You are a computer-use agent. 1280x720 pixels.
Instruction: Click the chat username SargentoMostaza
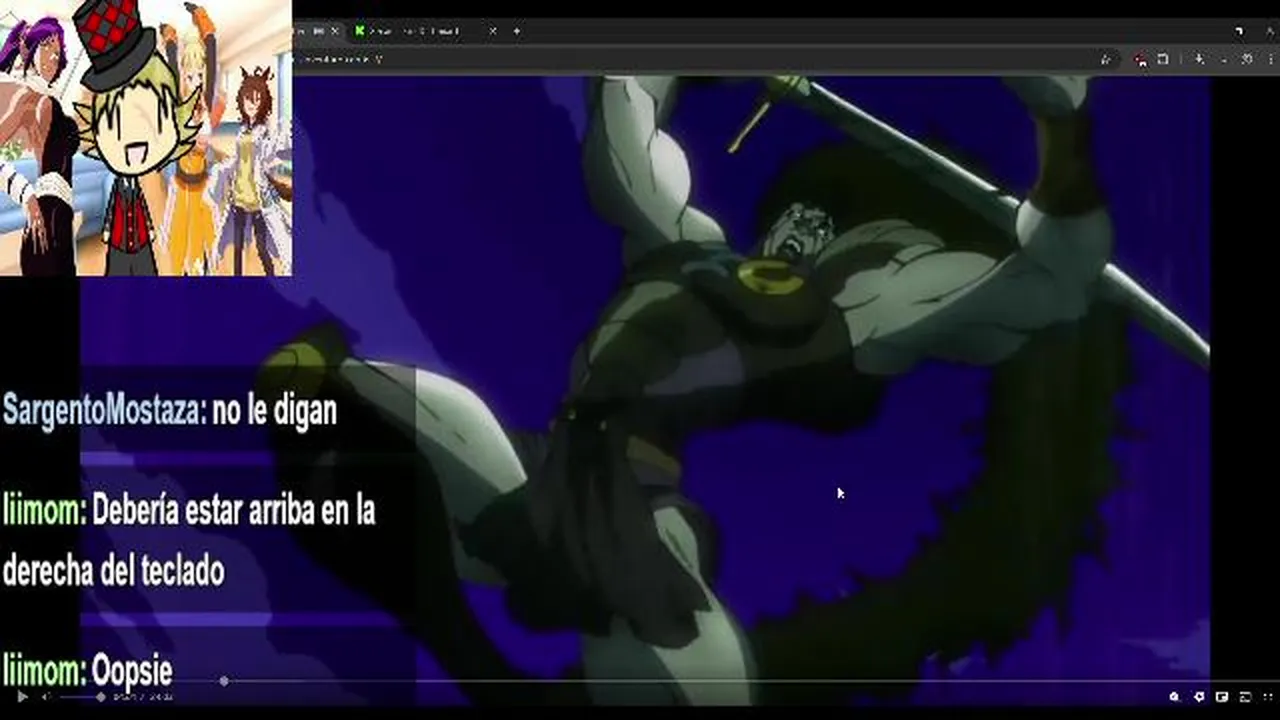click(x=104, y=409)
